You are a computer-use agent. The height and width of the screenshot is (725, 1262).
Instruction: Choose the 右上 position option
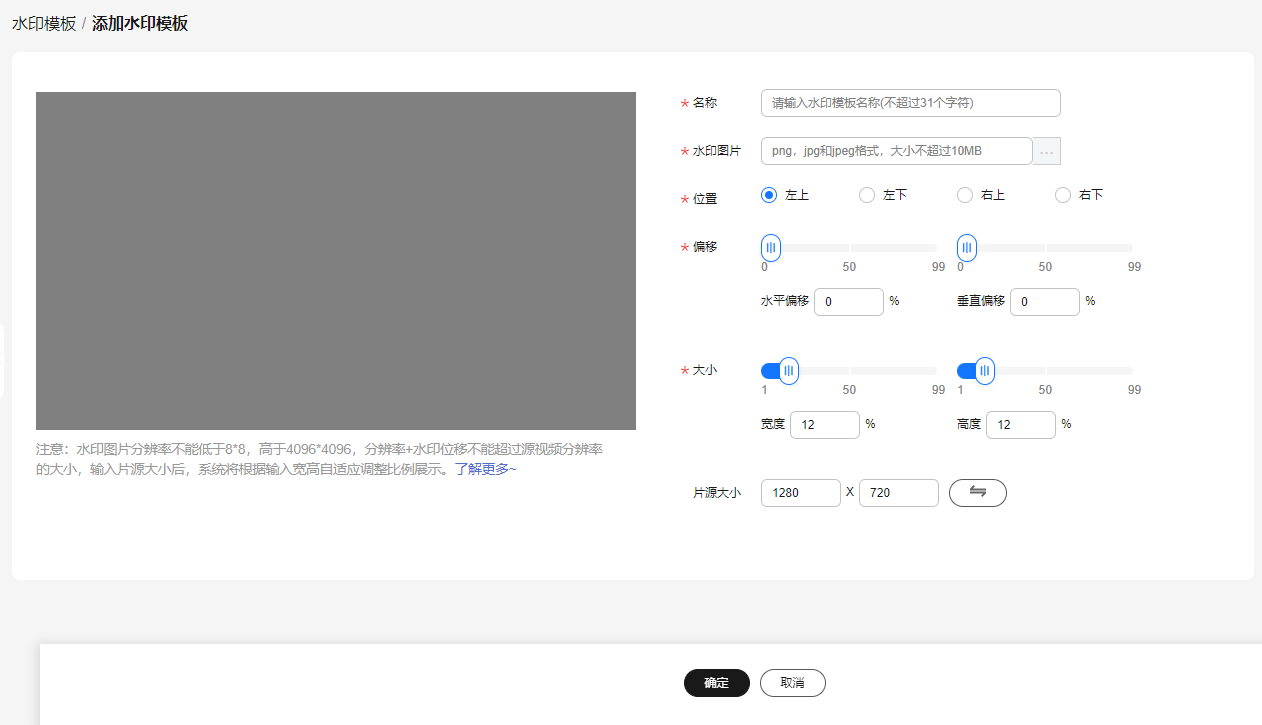click(965, 195)
